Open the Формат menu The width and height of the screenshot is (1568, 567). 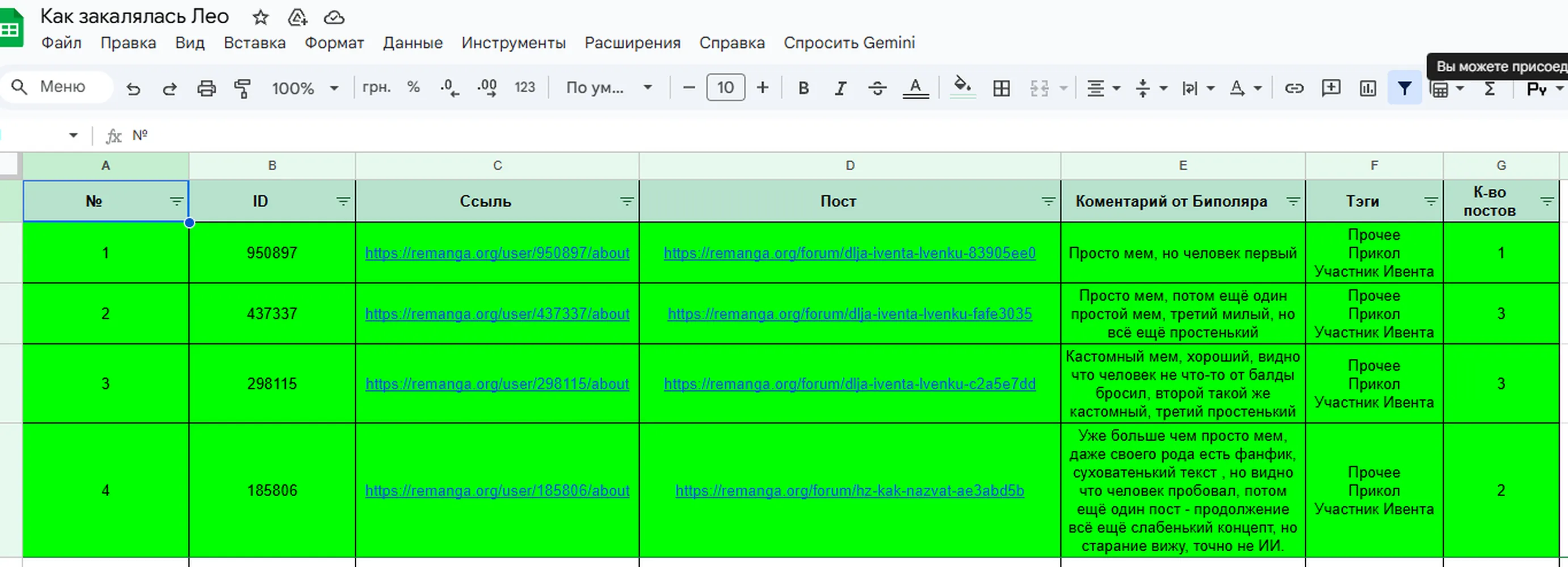pyautogui.click(x=334, y=43)
